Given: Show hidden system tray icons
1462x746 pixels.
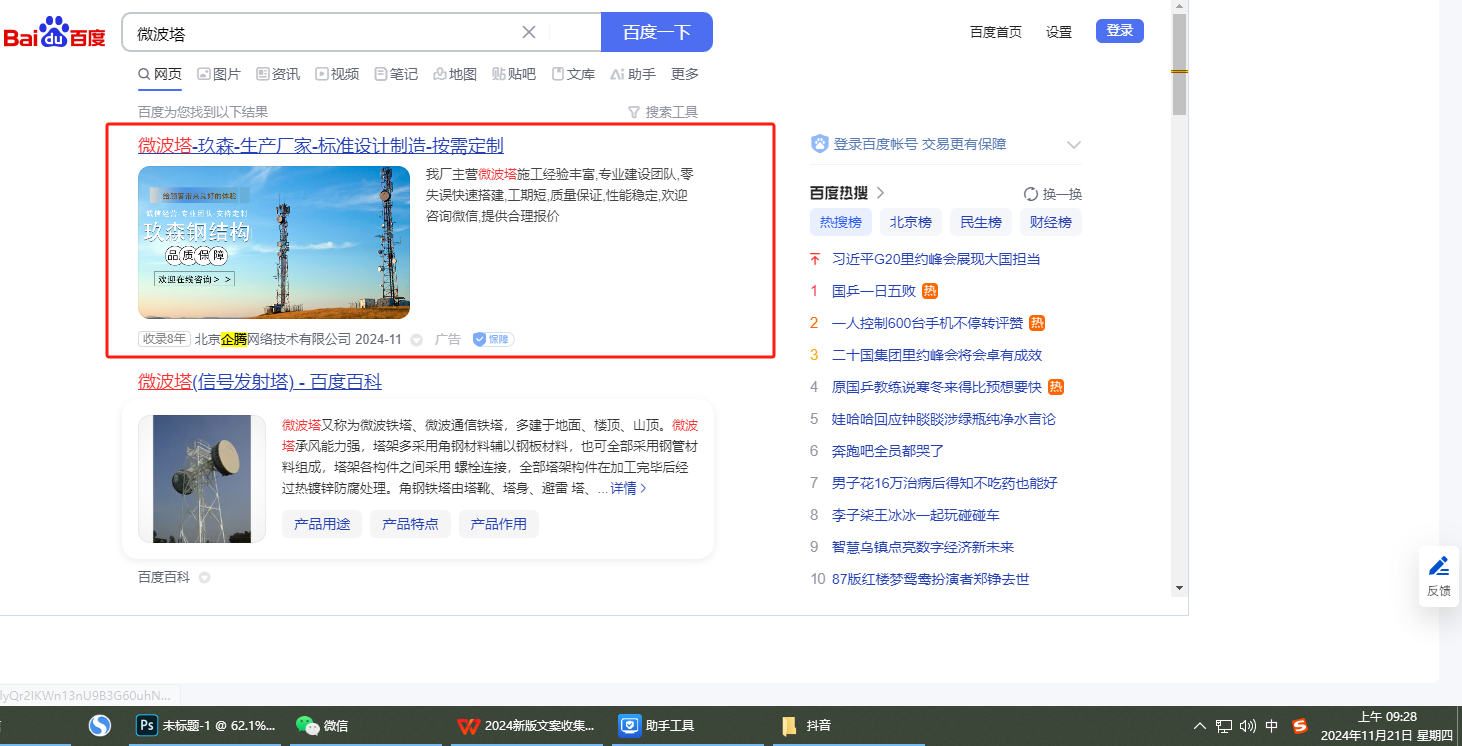Looking at the screenshot, I should coord(1200,726).
